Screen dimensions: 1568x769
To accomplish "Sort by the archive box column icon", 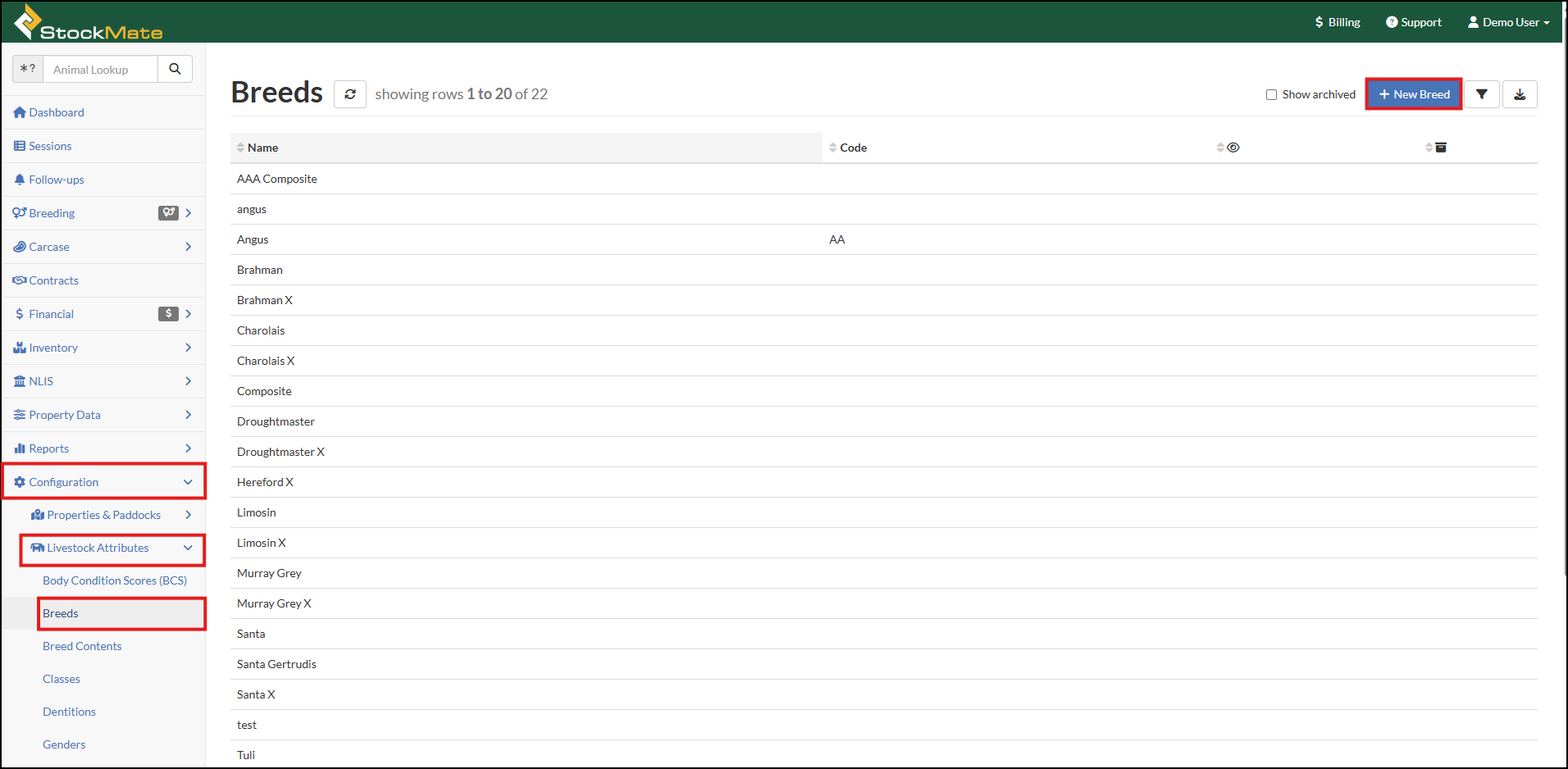I will click(x=1441, y=148).
